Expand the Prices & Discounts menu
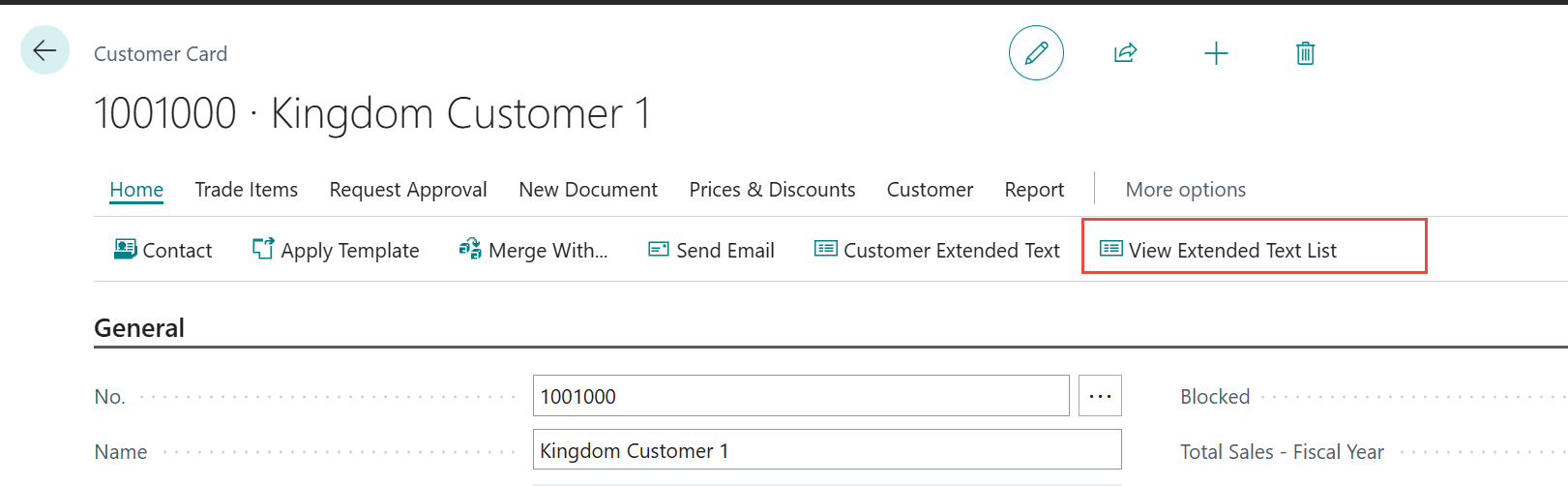 [772, 190]
